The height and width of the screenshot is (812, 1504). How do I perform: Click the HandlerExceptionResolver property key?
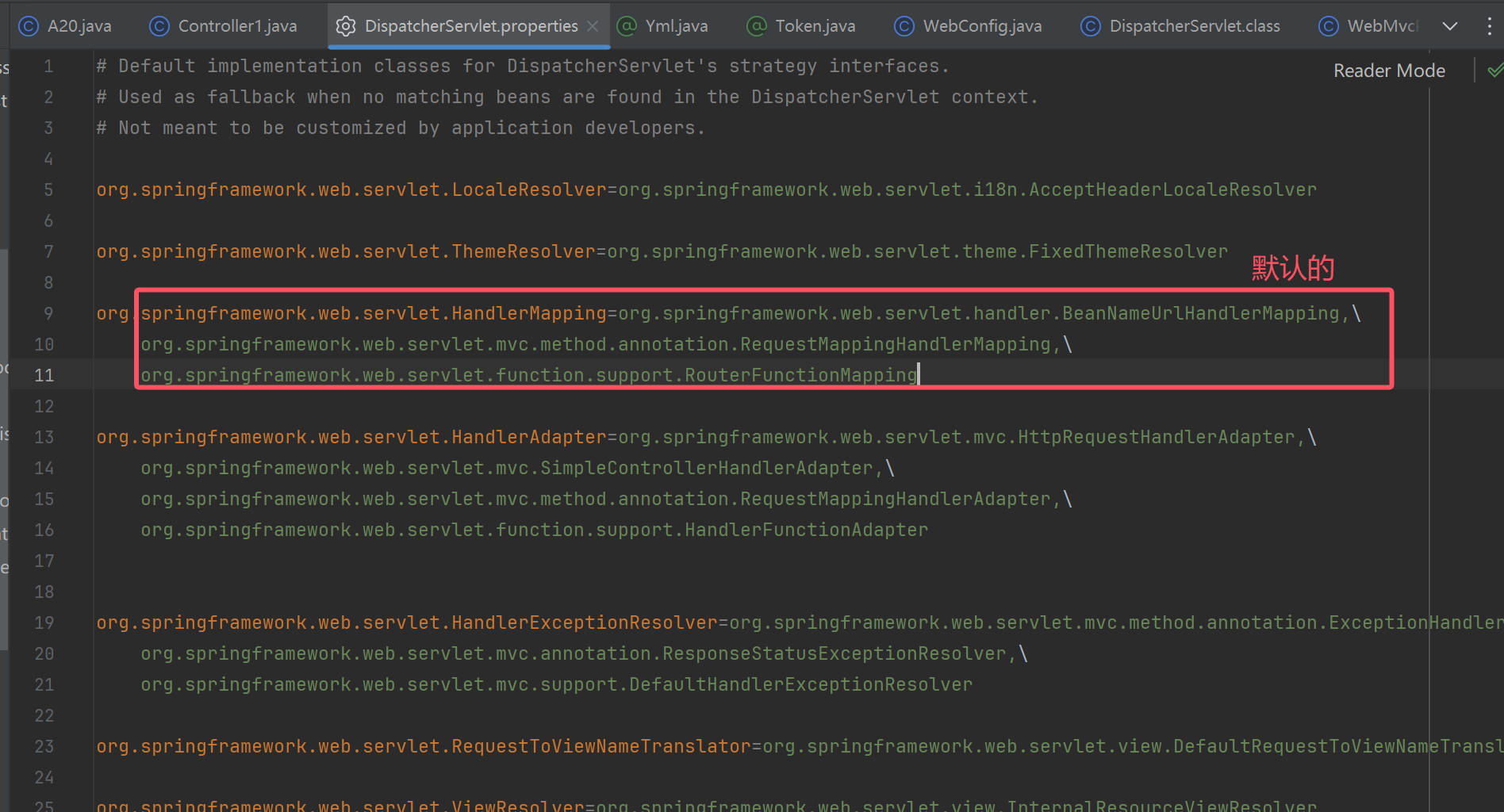(407, 622)
